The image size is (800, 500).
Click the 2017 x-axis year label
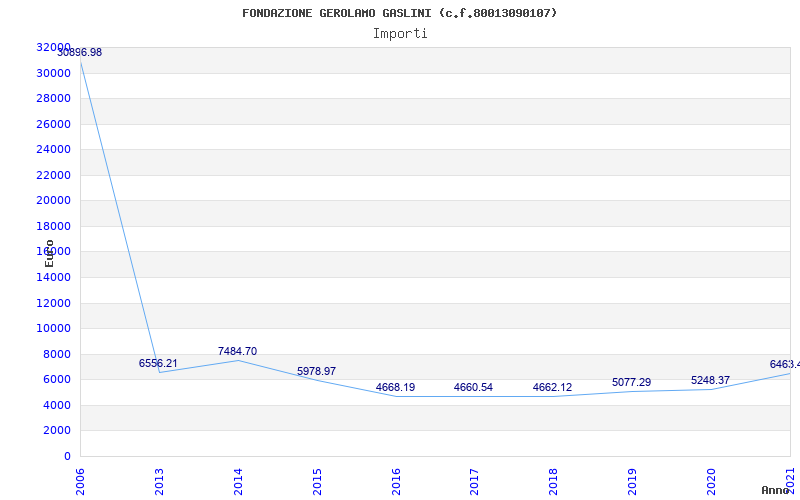tap(474, 482)
